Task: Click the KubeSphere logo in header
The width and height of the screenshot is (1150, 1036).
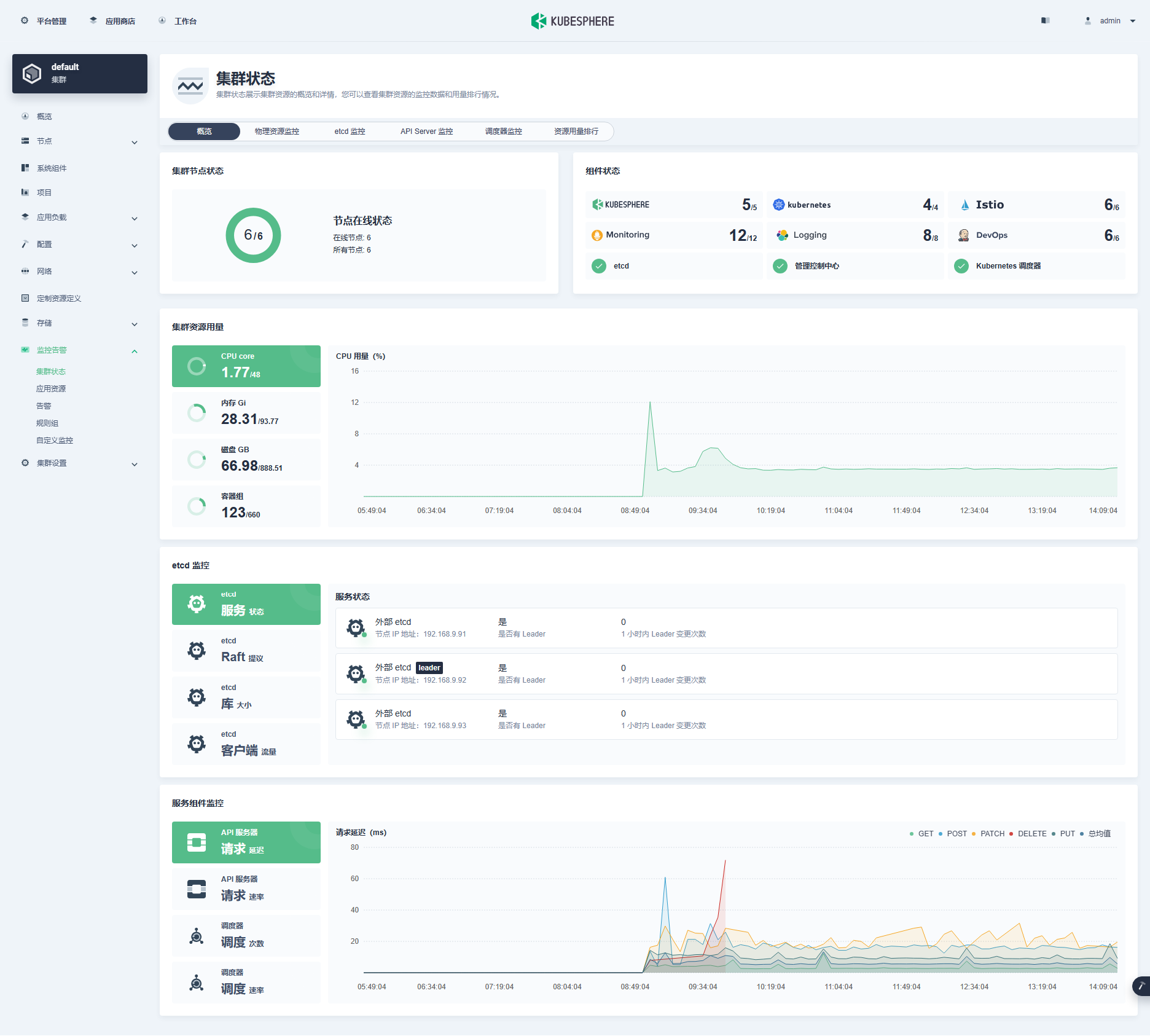Action: coord(573,21)
